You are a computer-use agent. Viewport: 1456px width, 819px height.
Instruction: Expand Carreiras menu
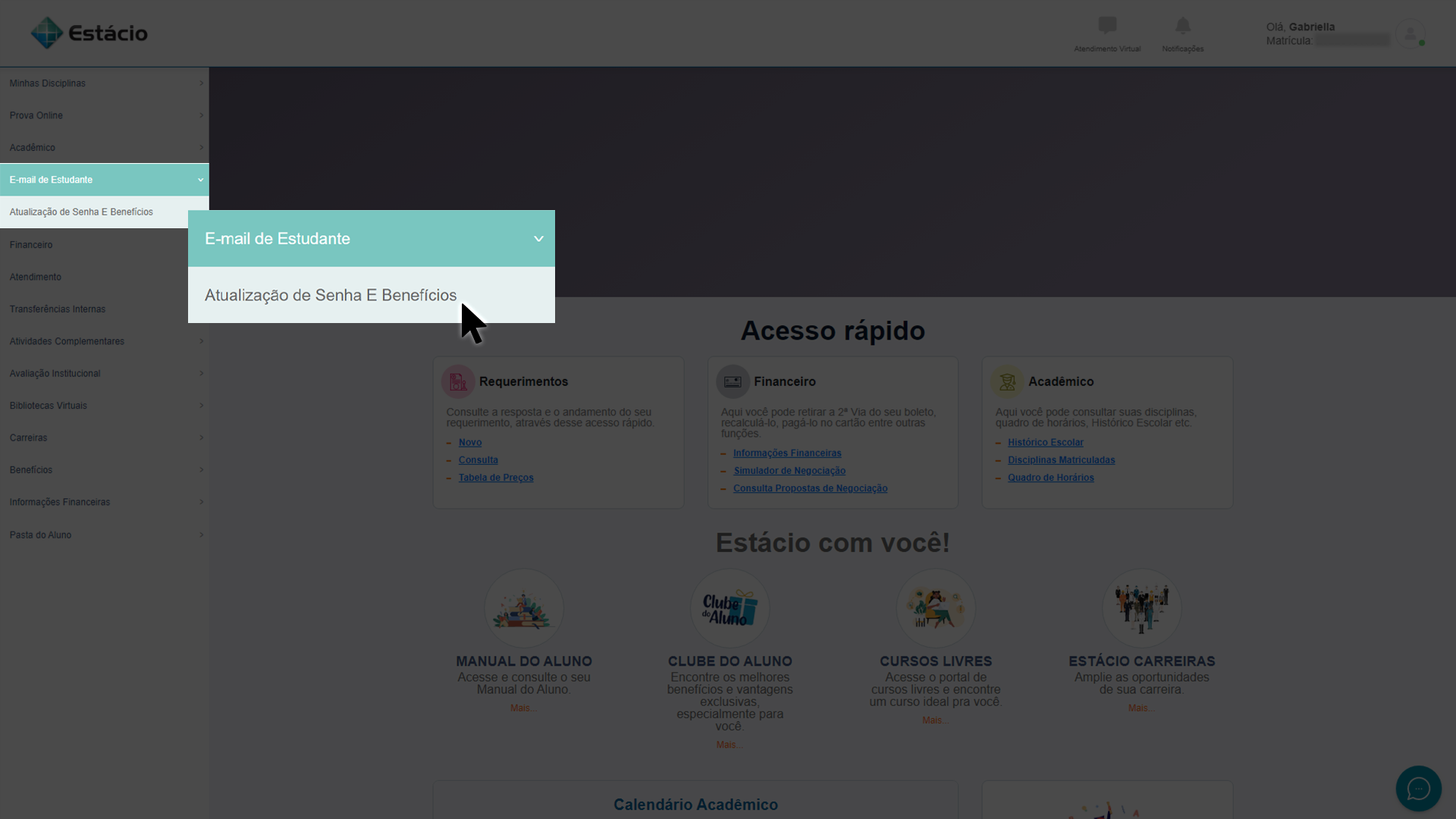click(105, 438)
